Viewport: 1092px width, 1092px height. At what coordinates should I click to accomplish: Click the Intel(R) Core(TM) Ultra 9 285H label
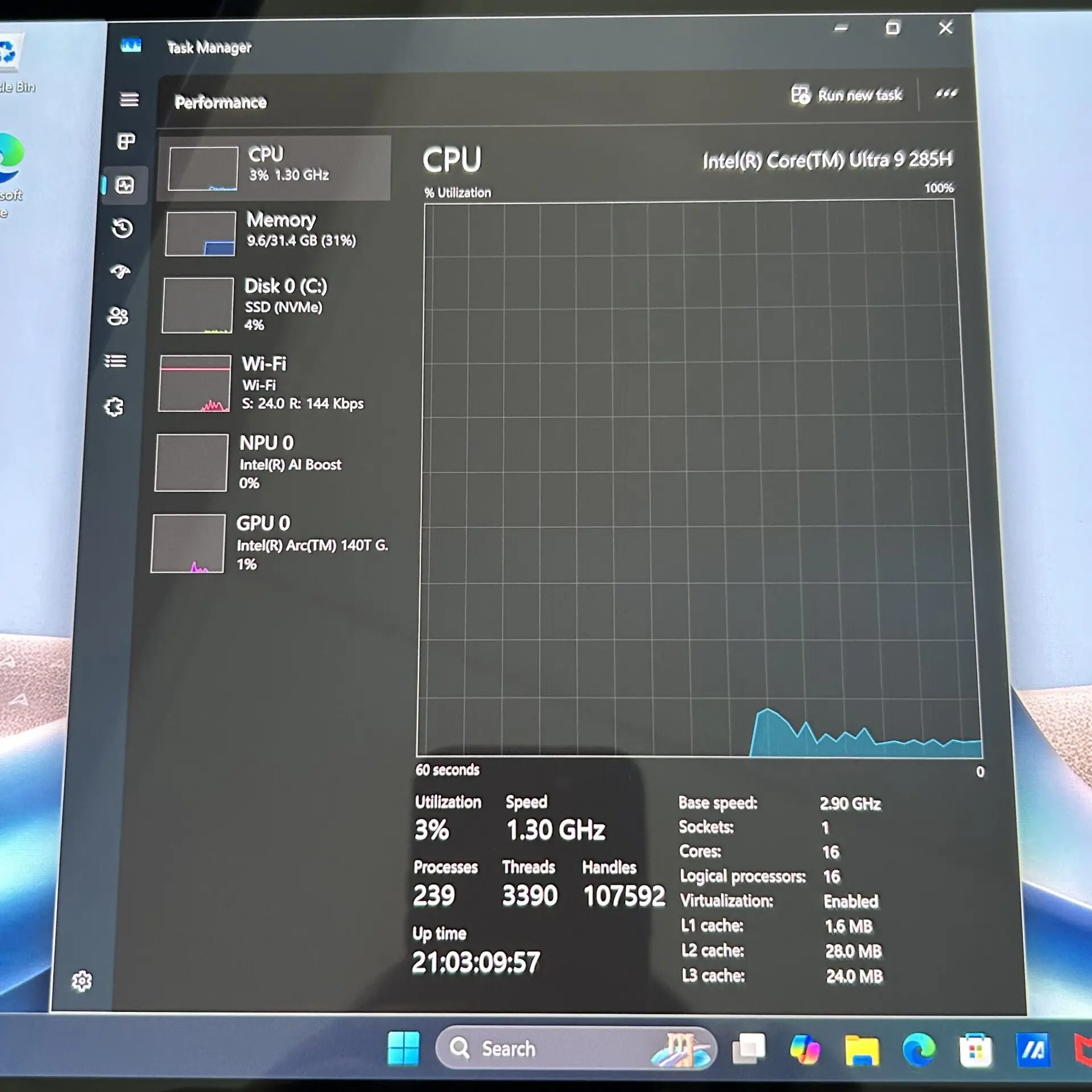pyautogui.click(x=828, y=160)
